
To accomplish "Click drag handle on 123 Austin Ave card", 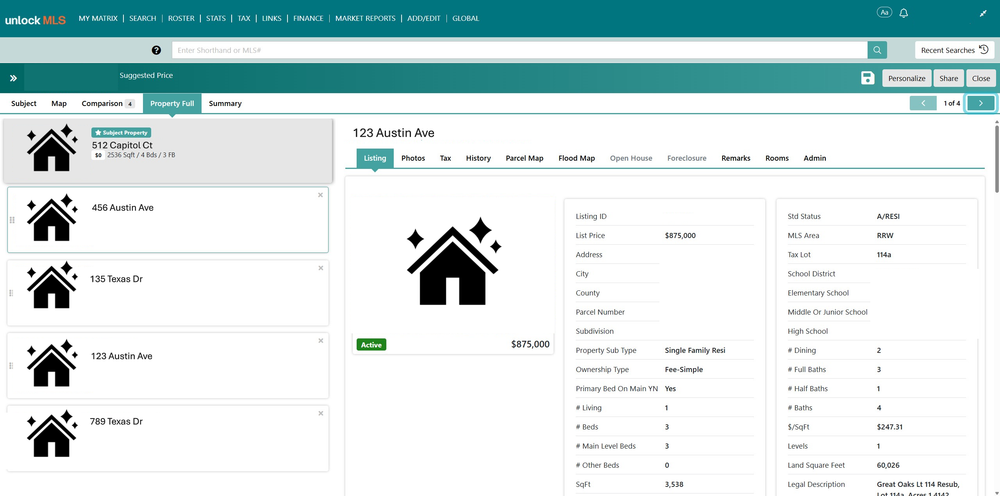I will [12, 365].
